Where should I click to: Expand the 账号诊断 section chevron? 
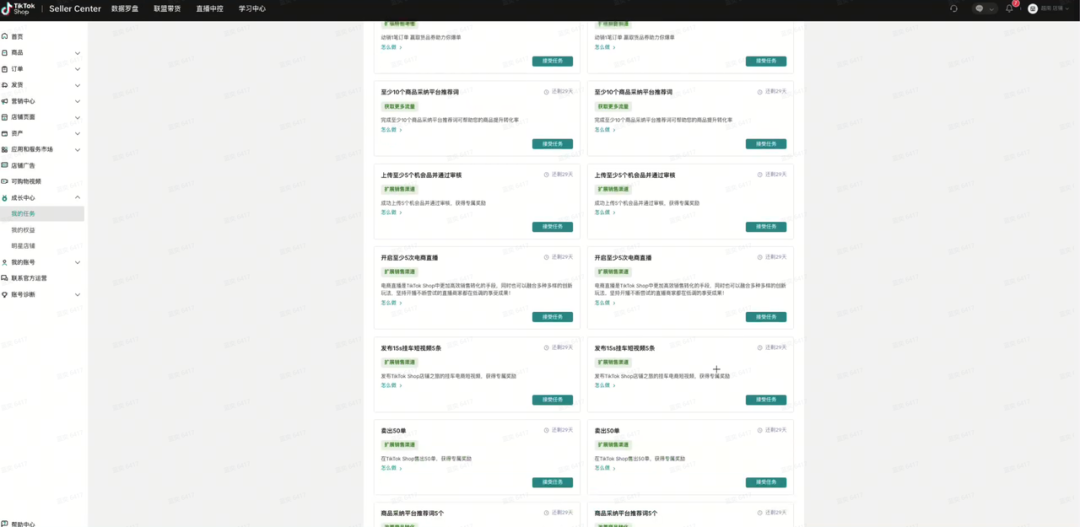pos(77,294)
